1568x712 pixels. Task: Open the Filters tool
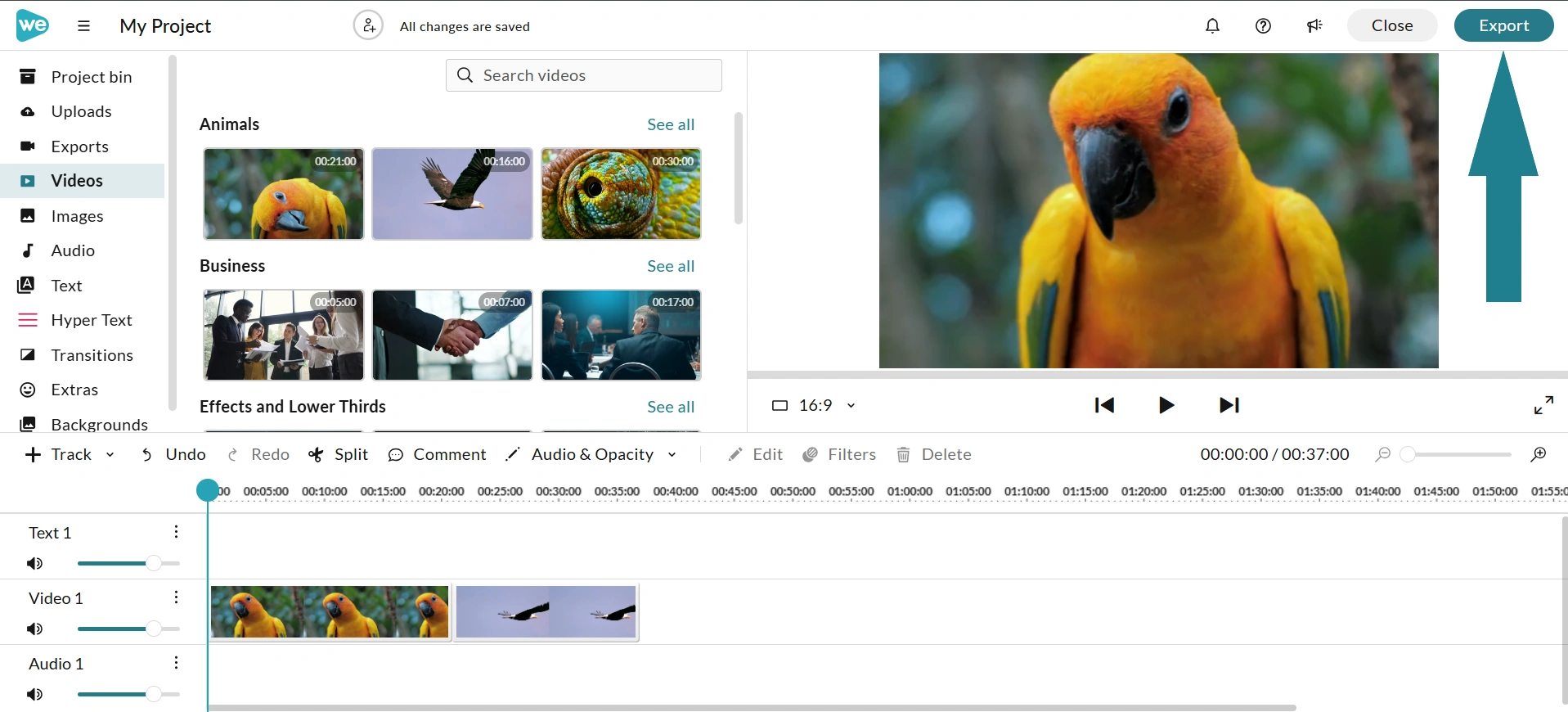pyautogui.click(x=839, y=454)
